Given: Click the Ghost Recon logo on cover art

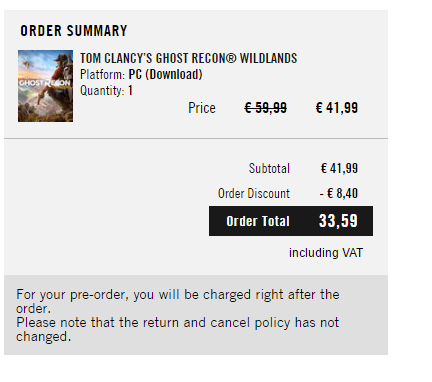Looking at the screenshot, I should click(45, 83).
